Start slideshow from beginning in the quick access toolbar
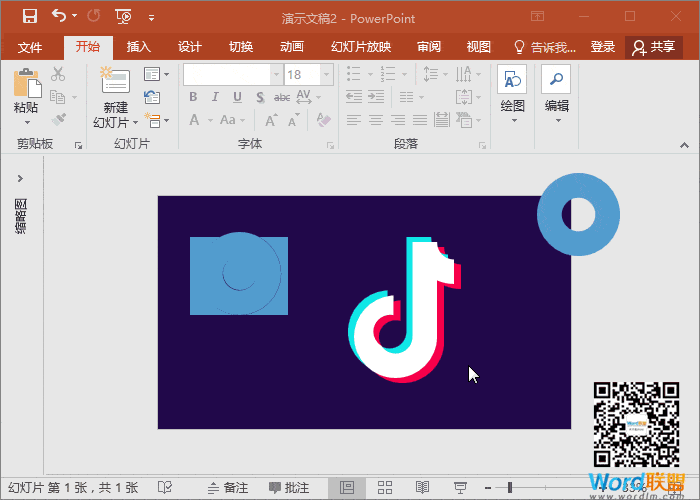 [123, 17]
